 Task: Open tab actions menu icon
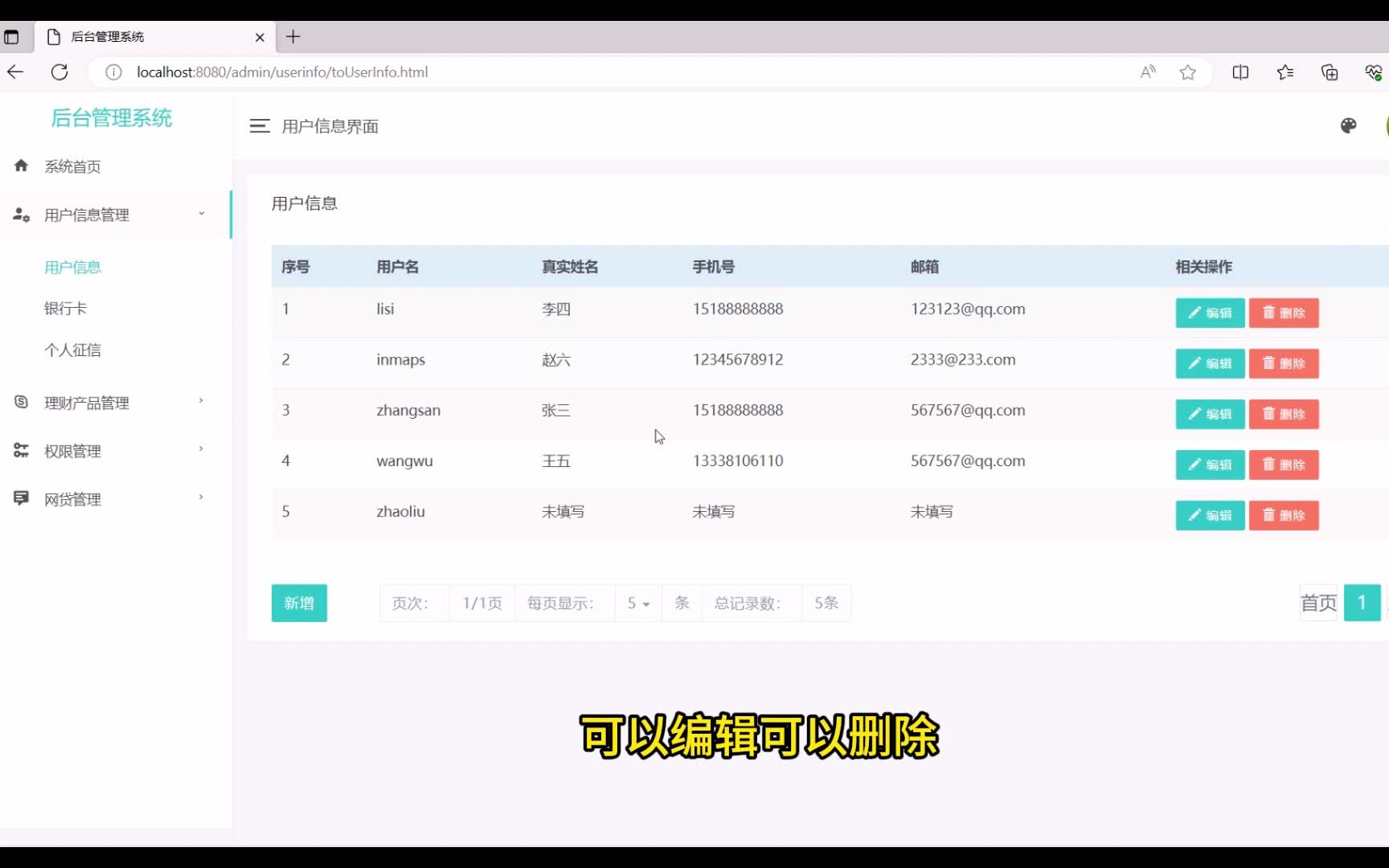11,37
